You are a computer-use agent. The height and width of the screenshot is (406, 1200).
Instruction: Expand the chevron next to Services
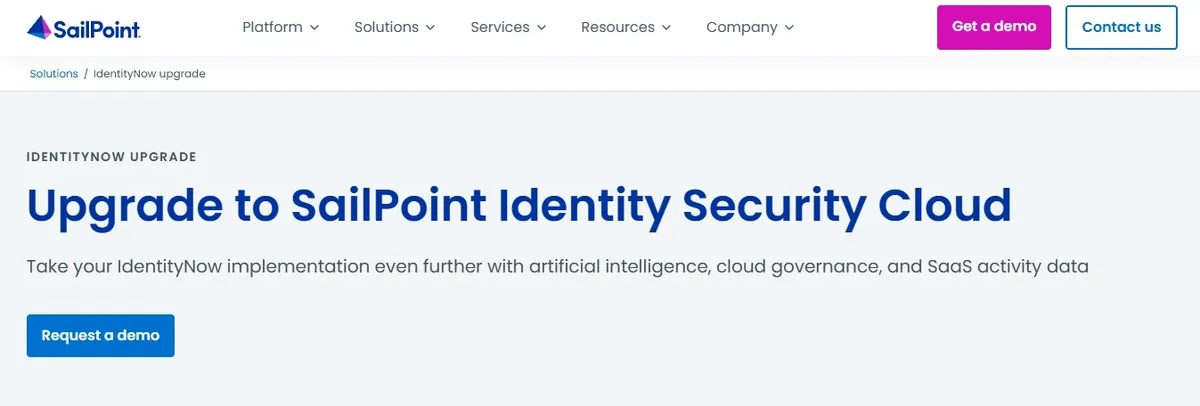pyautogui.click(x=541, y=28)
